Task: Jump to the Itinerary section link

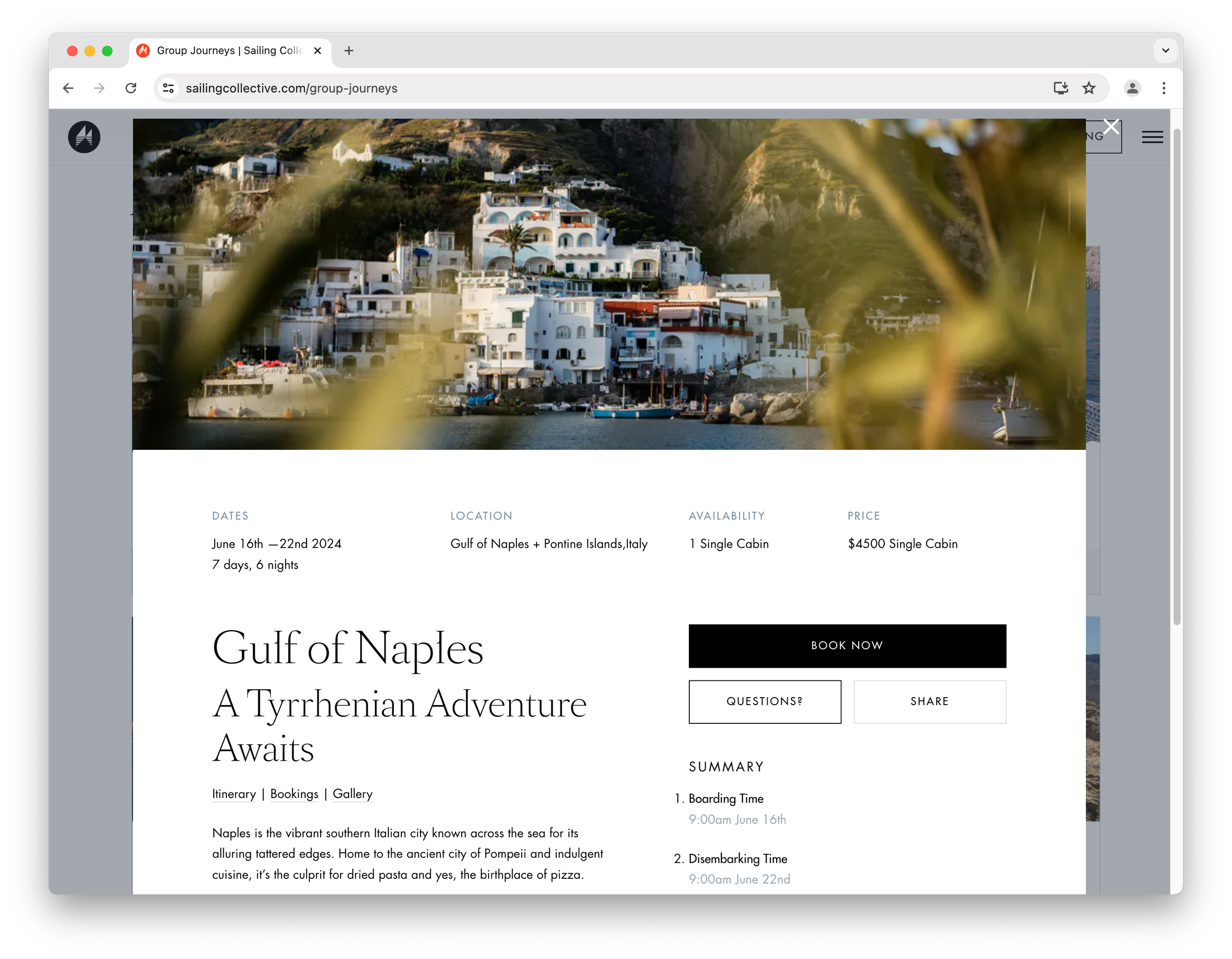Action: coord(233,794)
